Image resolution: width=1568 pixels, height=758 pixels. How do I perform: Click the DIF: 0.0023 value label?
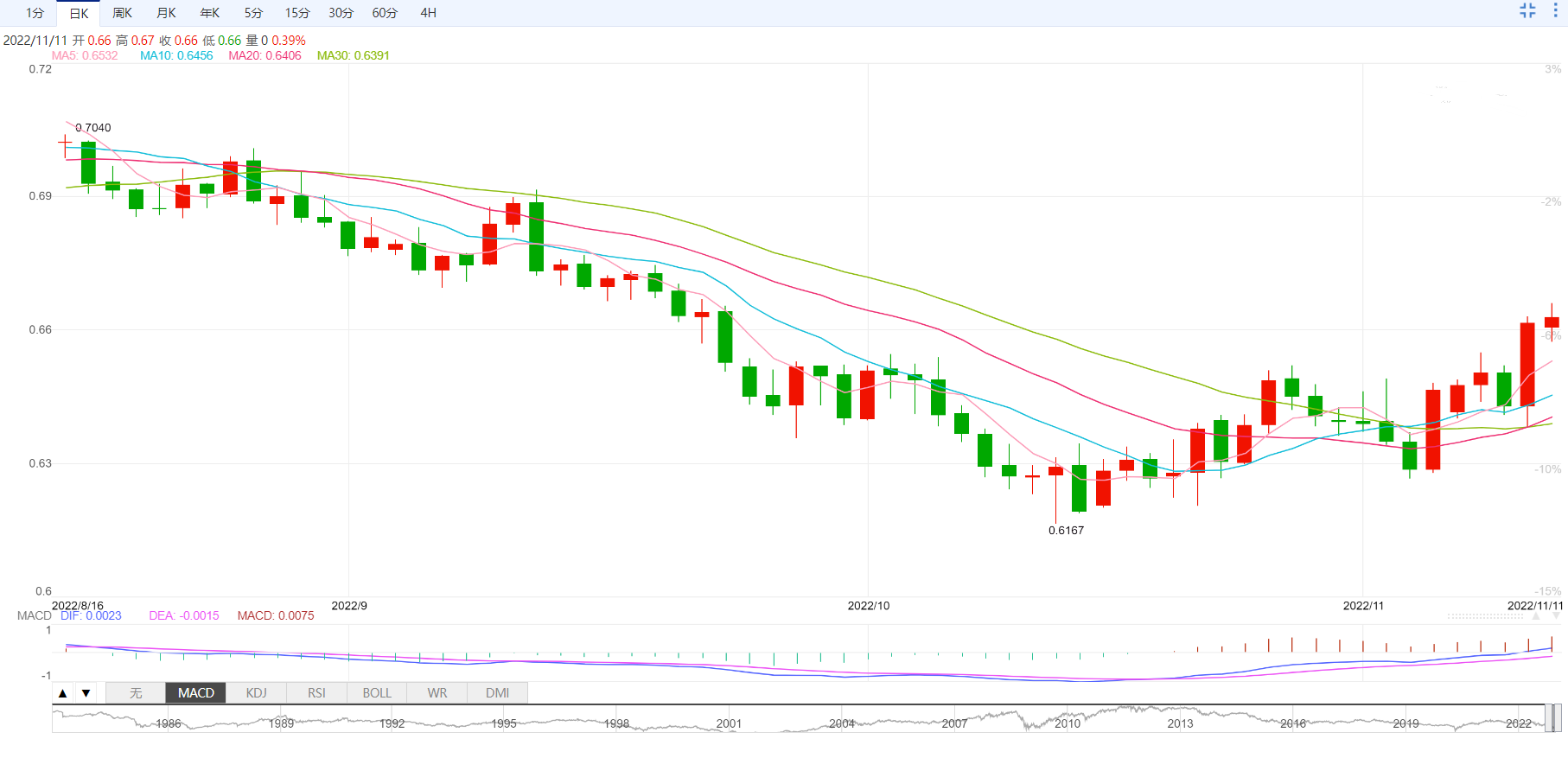pos(91,615)
